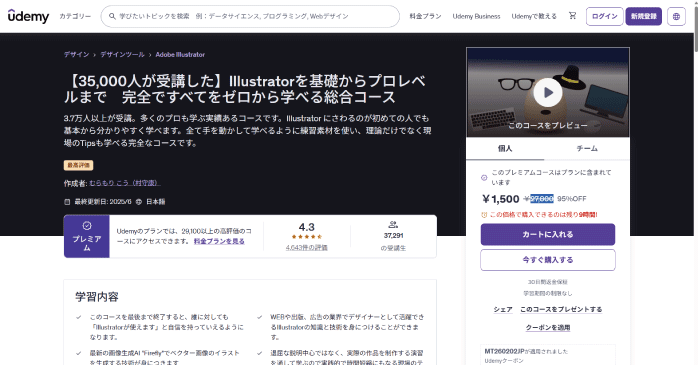Open the シェア link

pyautogui.click(x=503, y=309)
